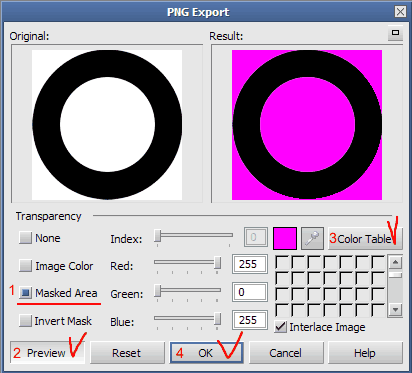Viewport: 412px width, 373px height.
Task: Click the Index value field
Action: [256, 237]
